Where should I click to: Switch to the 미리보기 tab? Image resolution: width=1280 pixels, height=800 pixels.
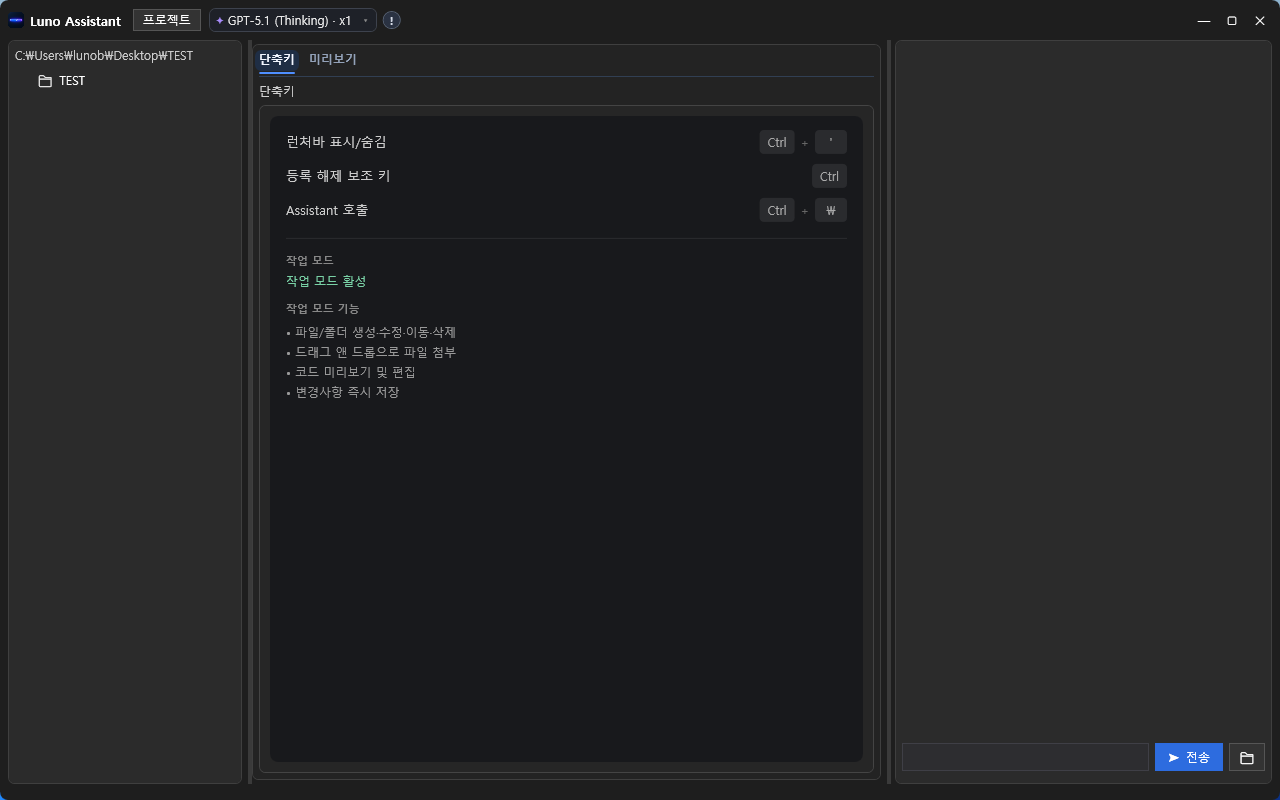333,60
